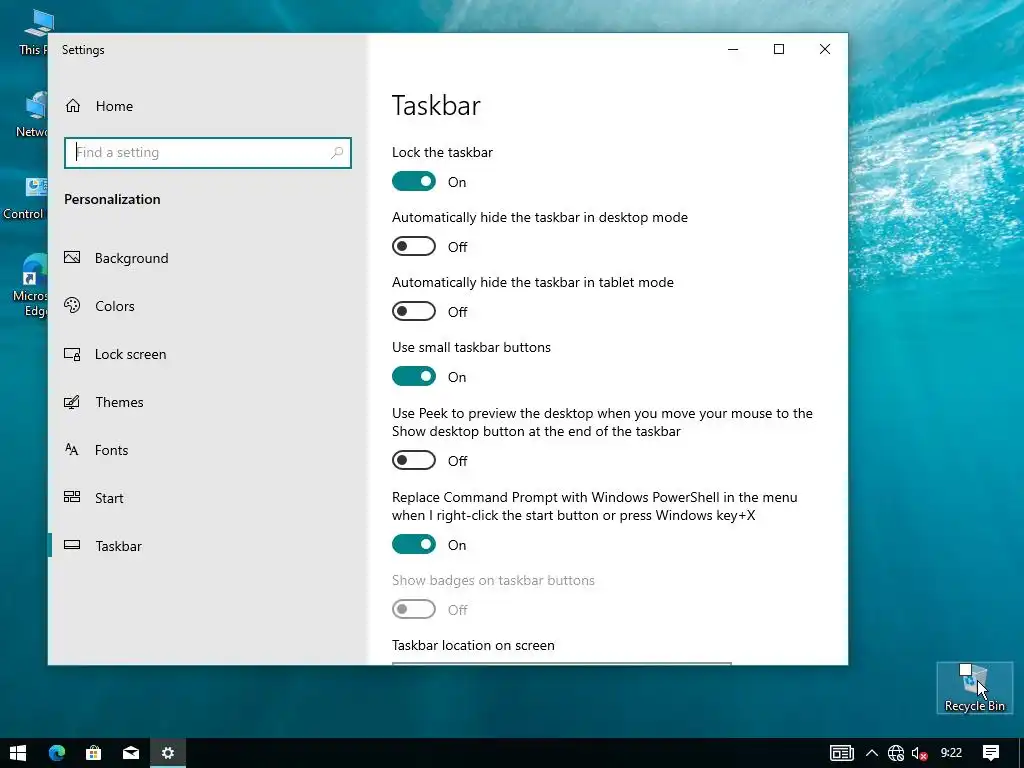Viewport: 1024px width, 768px height.
Task: Select Network desktop icon
Action: click(x=33, y=114)
